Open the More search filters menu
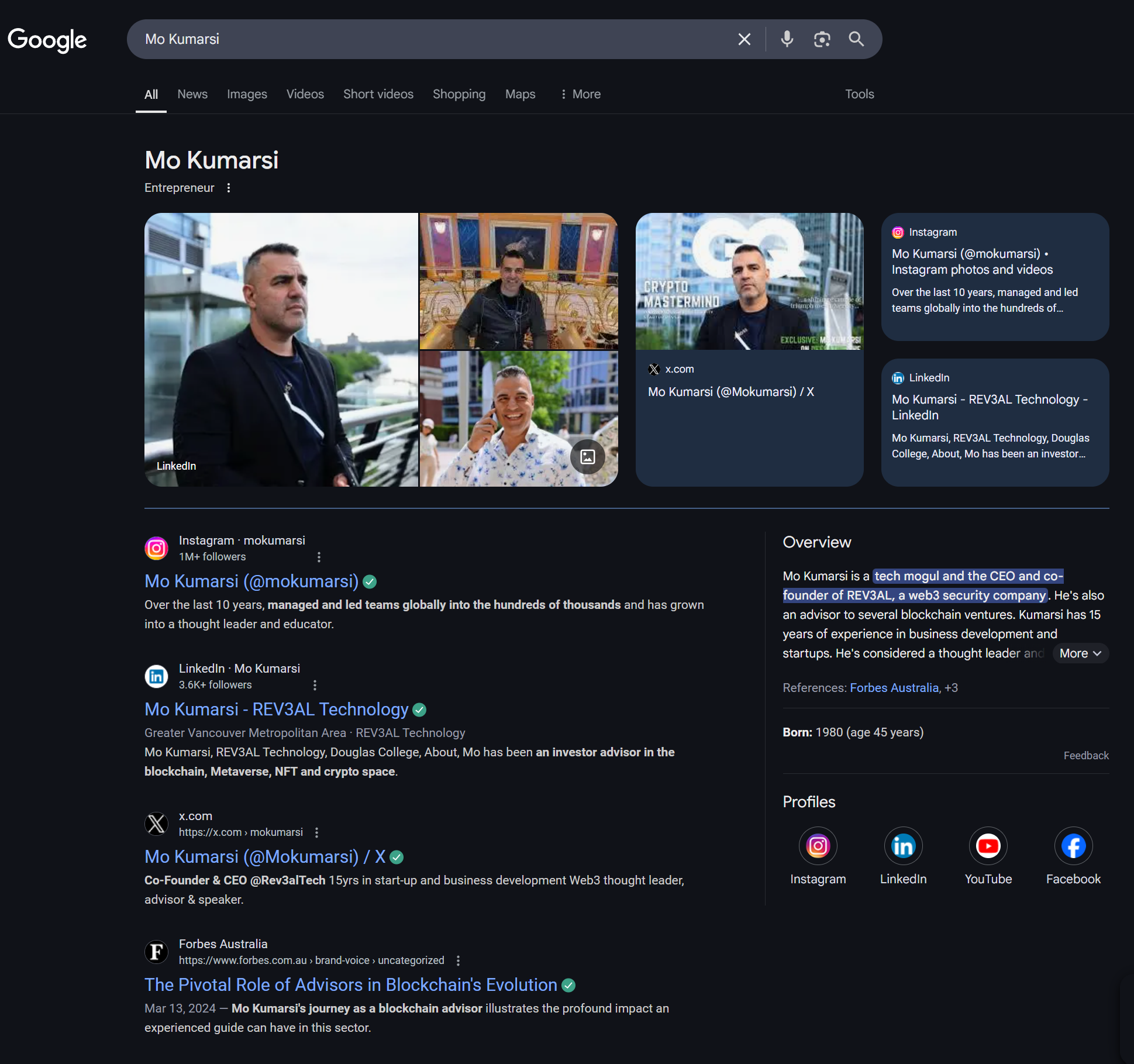Image resolution: width=1134 pixels, height=1064 pixels. [580, 94]
